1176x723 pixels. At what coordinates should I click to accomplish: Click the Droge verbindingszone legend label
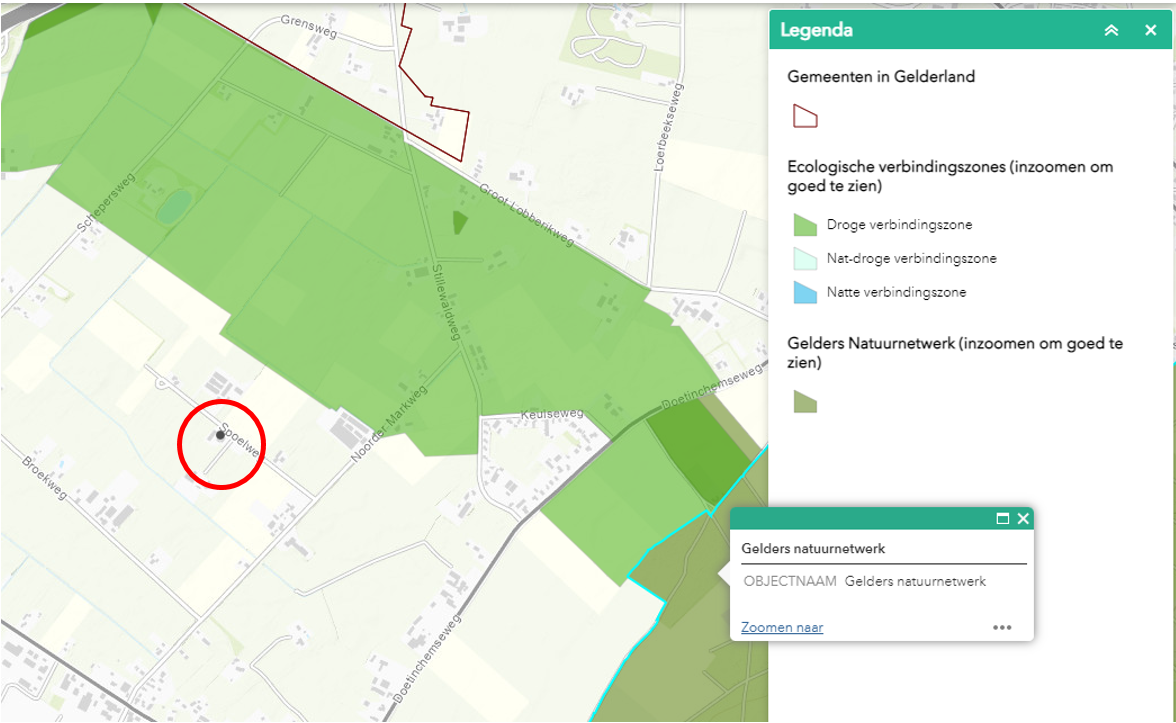[899, 225]
